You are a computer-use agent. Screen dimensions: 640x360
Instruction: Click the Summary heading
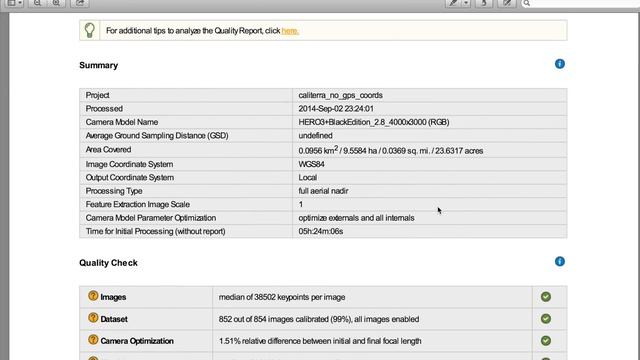pyautogui.click(x=98, y=65)
